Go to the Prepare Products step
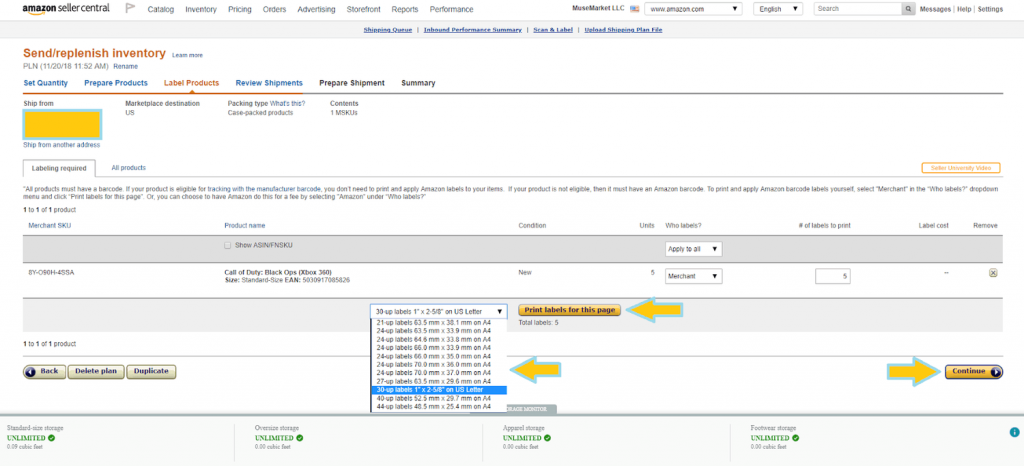This screenshot has width=1024, height=466. click(x=116, y=83)
